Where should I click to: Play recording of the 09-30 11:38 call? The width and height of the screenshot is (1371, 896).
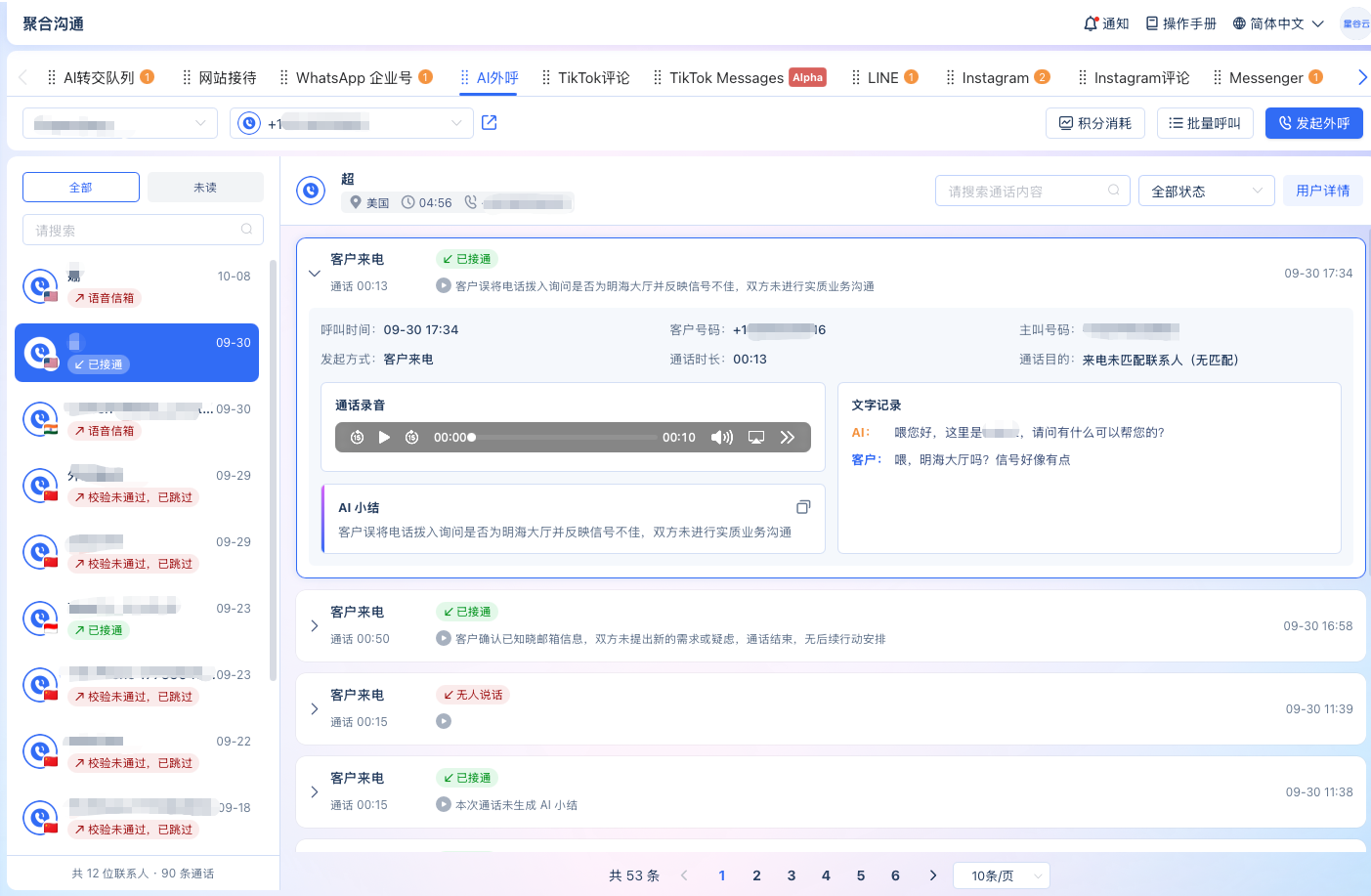coord(444,804)
